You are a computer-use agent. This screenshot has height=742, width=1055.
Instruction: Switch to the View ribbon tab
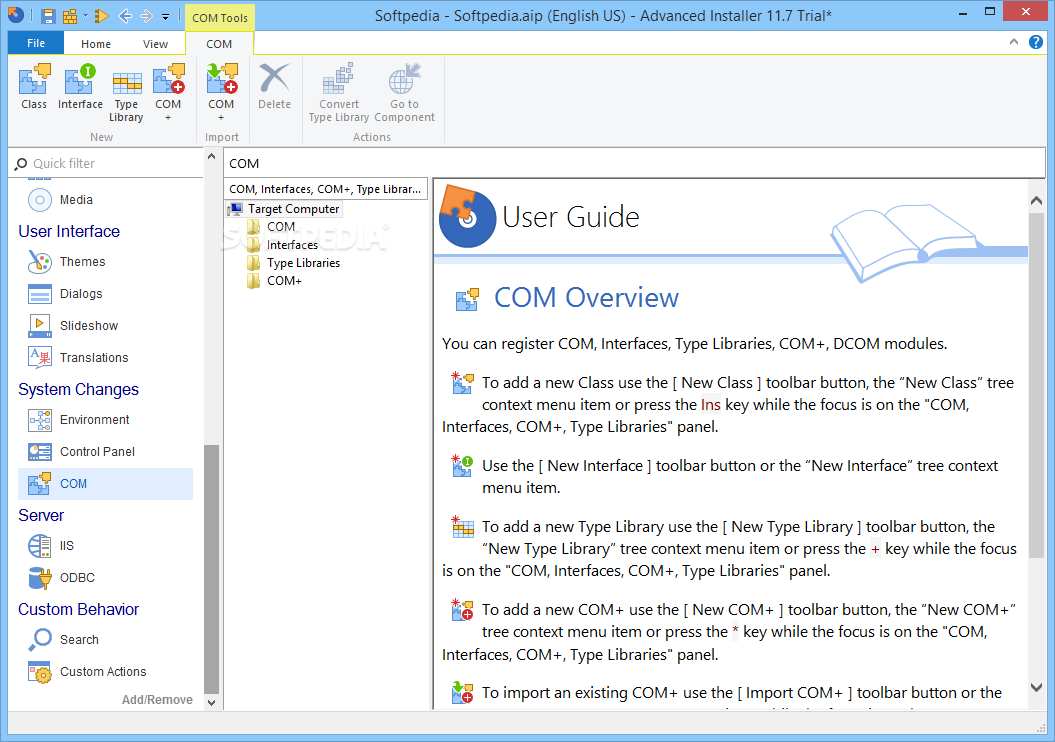point(155,44)
